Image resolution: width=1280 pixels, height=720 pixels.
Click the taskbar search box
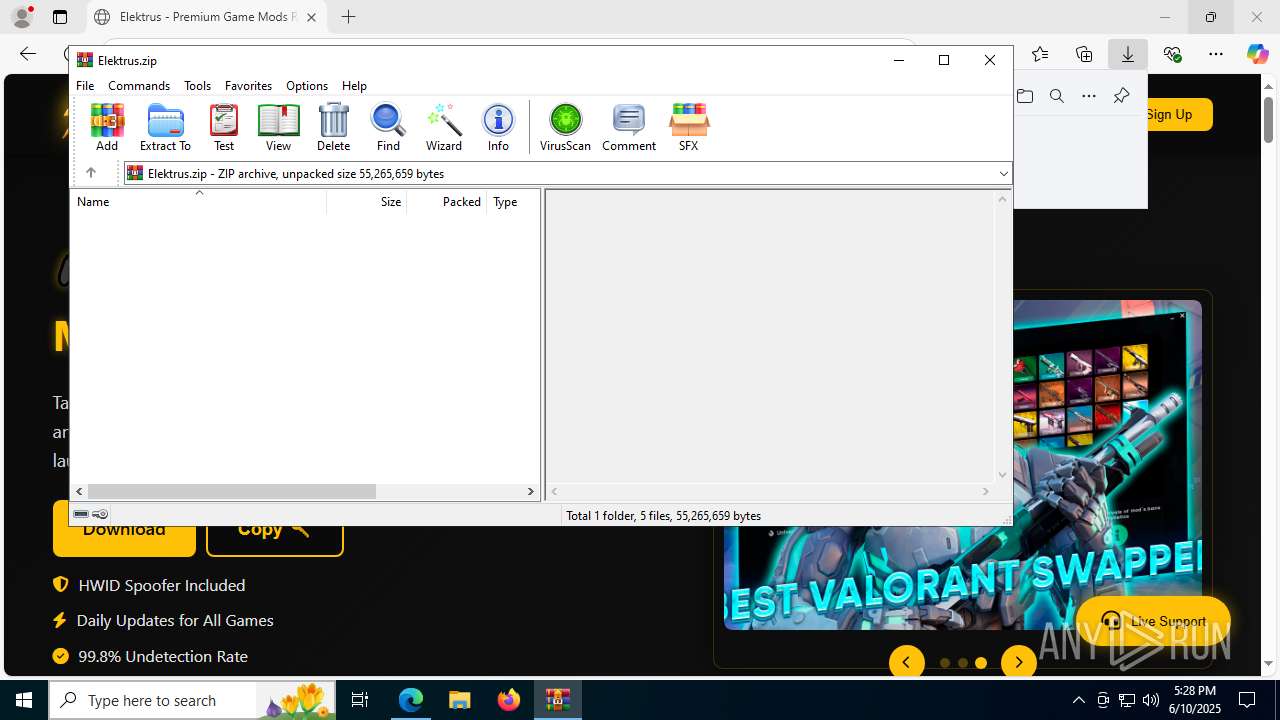click(x=192, y=700)
